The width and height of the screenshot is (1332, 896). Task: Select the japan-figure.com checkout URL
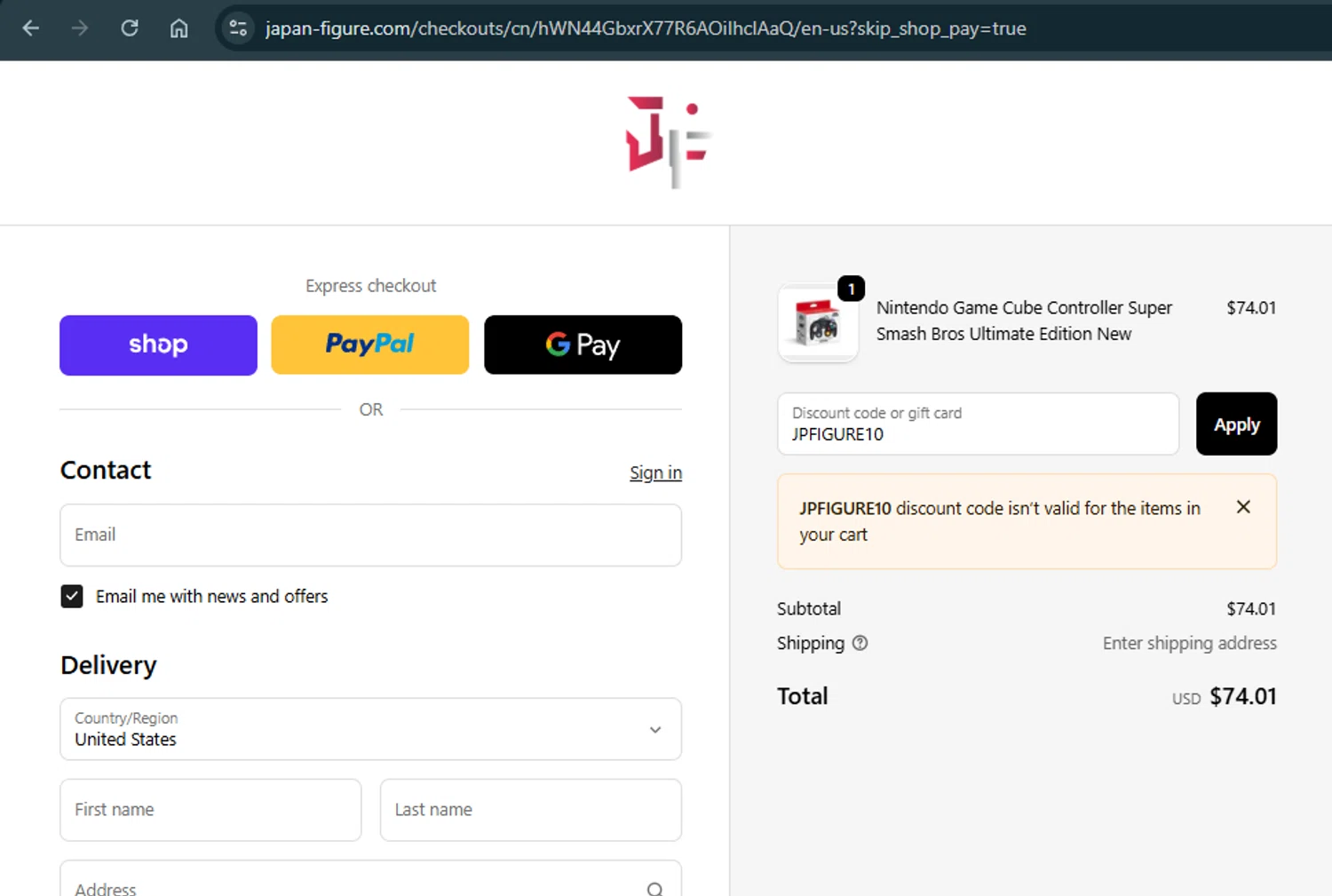(646, 28)
